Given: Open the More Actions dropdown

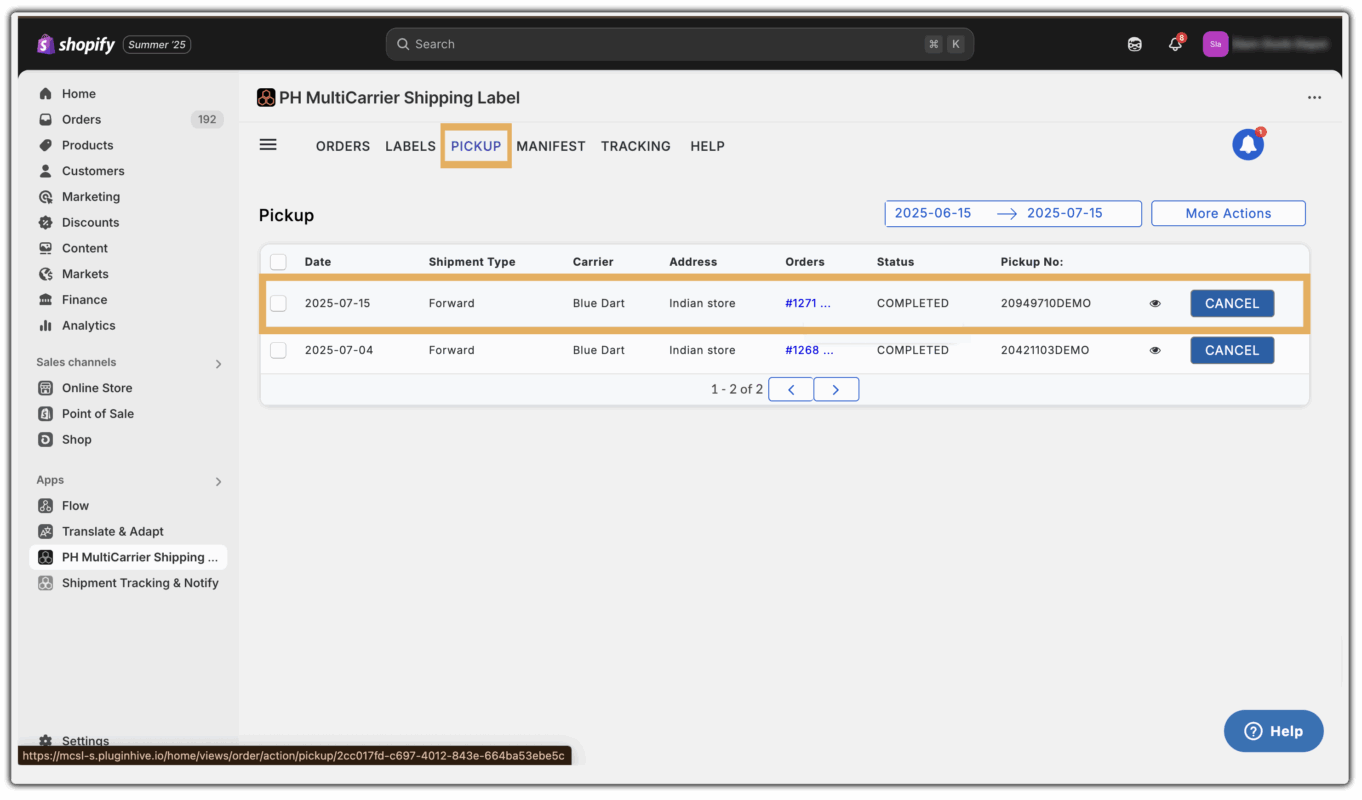Looking at the screenshot, I should pyautogui.click(x=1228, y=213).
